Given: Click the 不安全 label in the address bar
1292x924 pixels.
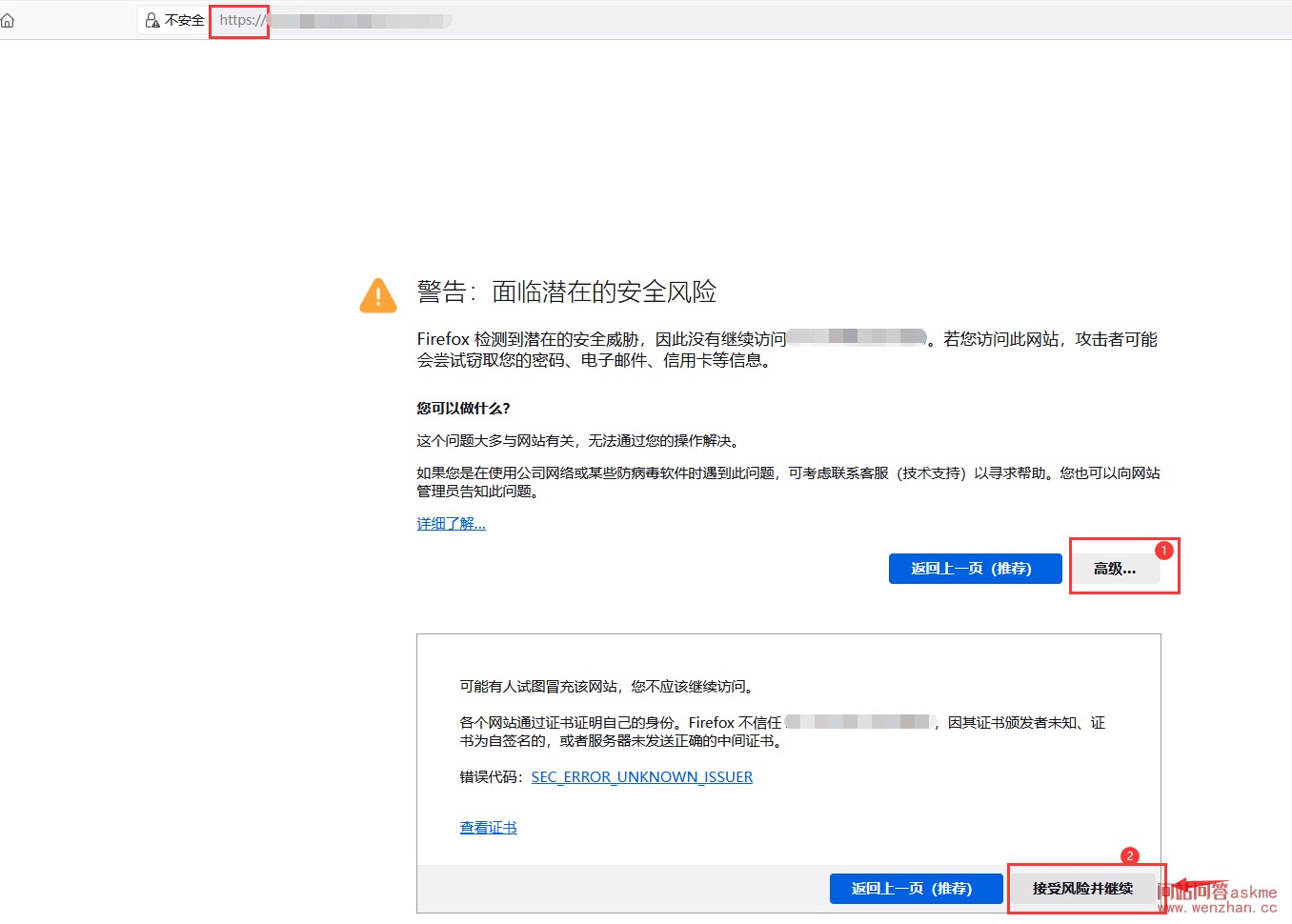Looking at the screenshot, I should [x=184, y=20].
